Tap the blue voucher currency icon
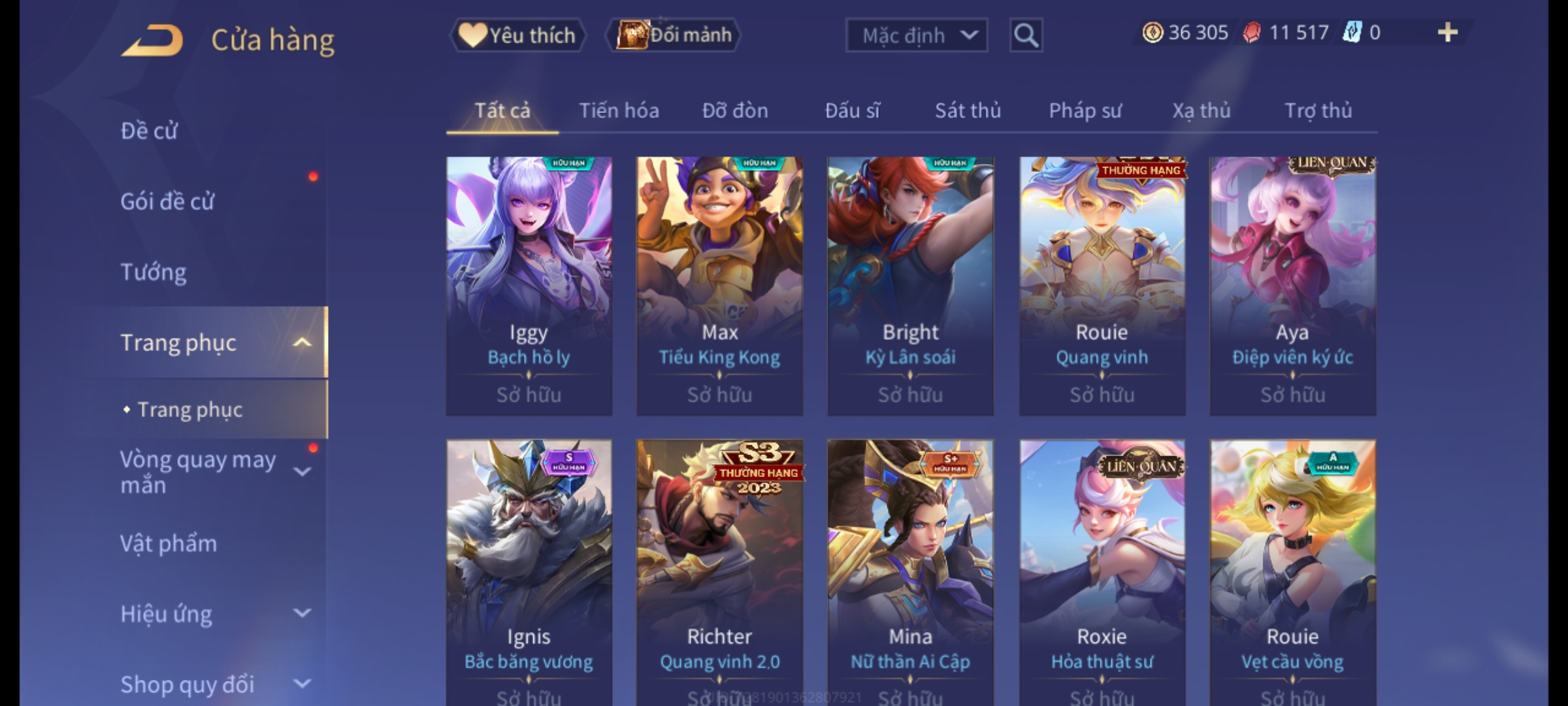 (x=1352, y=33)
